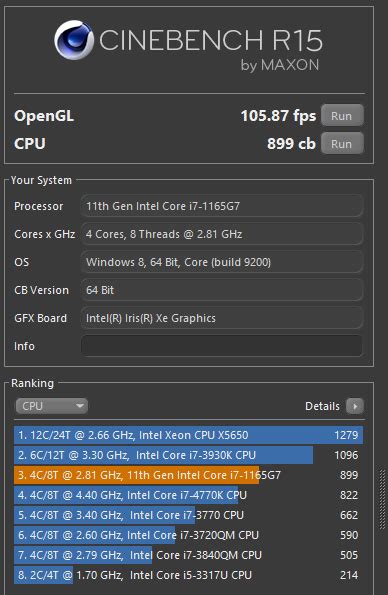Select ranking entry Intel Xeon CPU X5650
The height and width of the screenshot is (595, 388).
coord(188,435)
